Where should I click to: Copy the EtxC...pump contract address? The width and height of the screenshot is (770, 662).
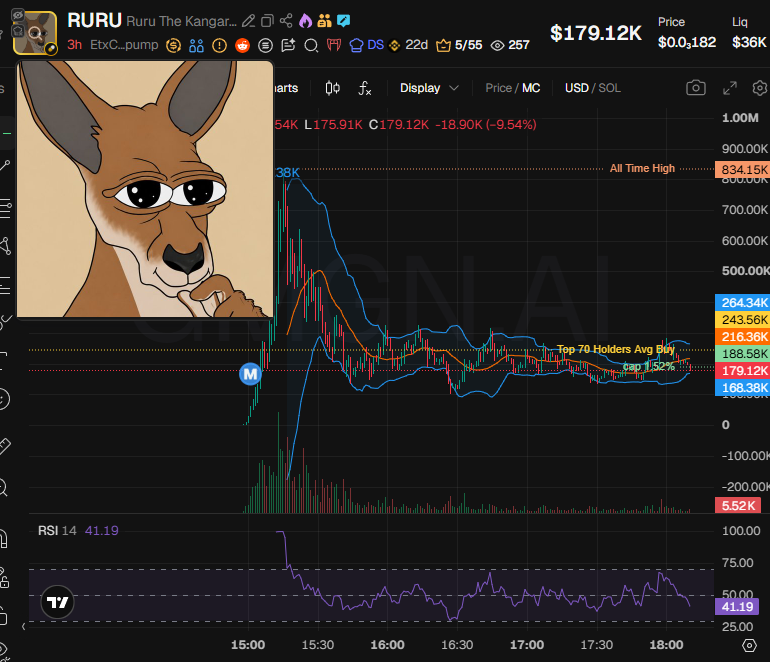[124, 45]
